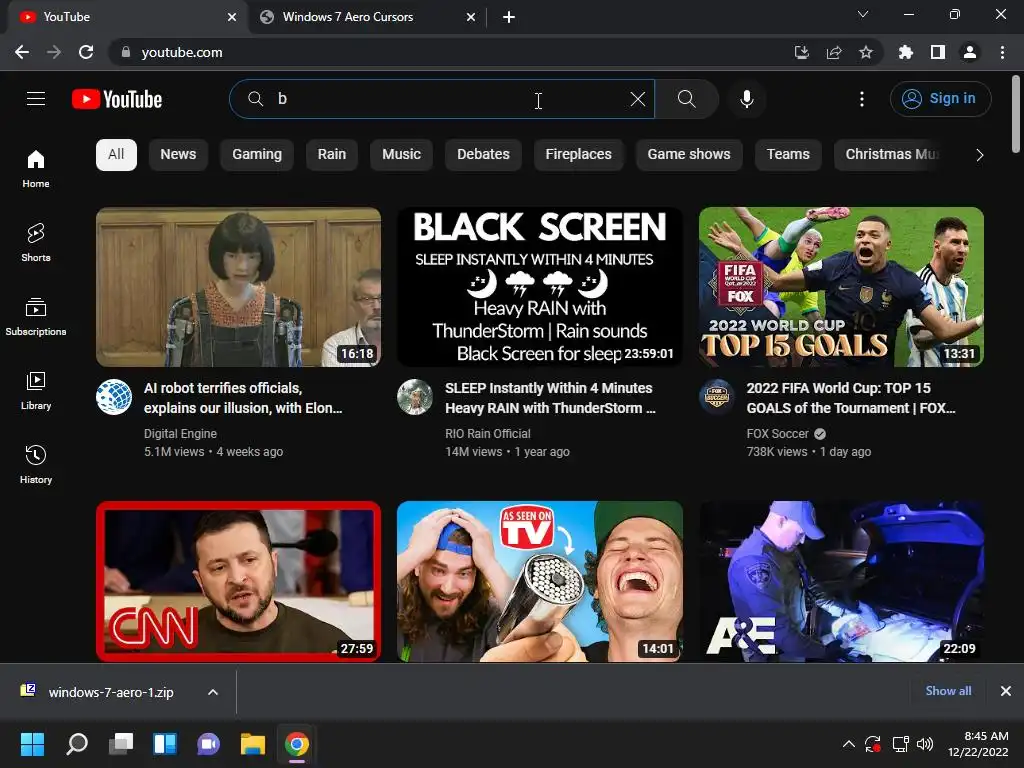Go back with the browser back arrow
Image resolution: width=1024 pixels, height=768 pixels.
pos(22,52)
